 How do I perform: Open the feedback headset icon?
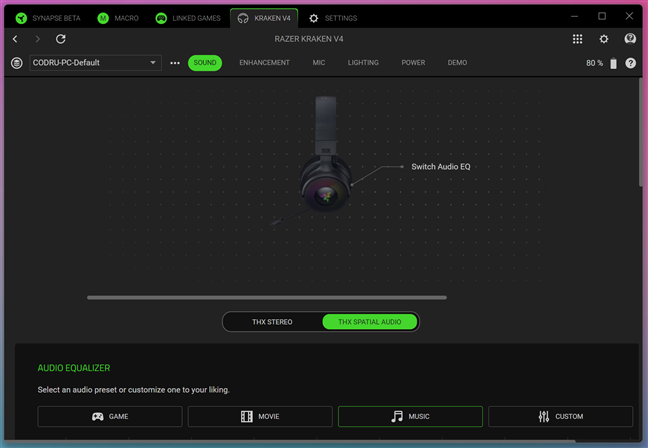point(630,39)
